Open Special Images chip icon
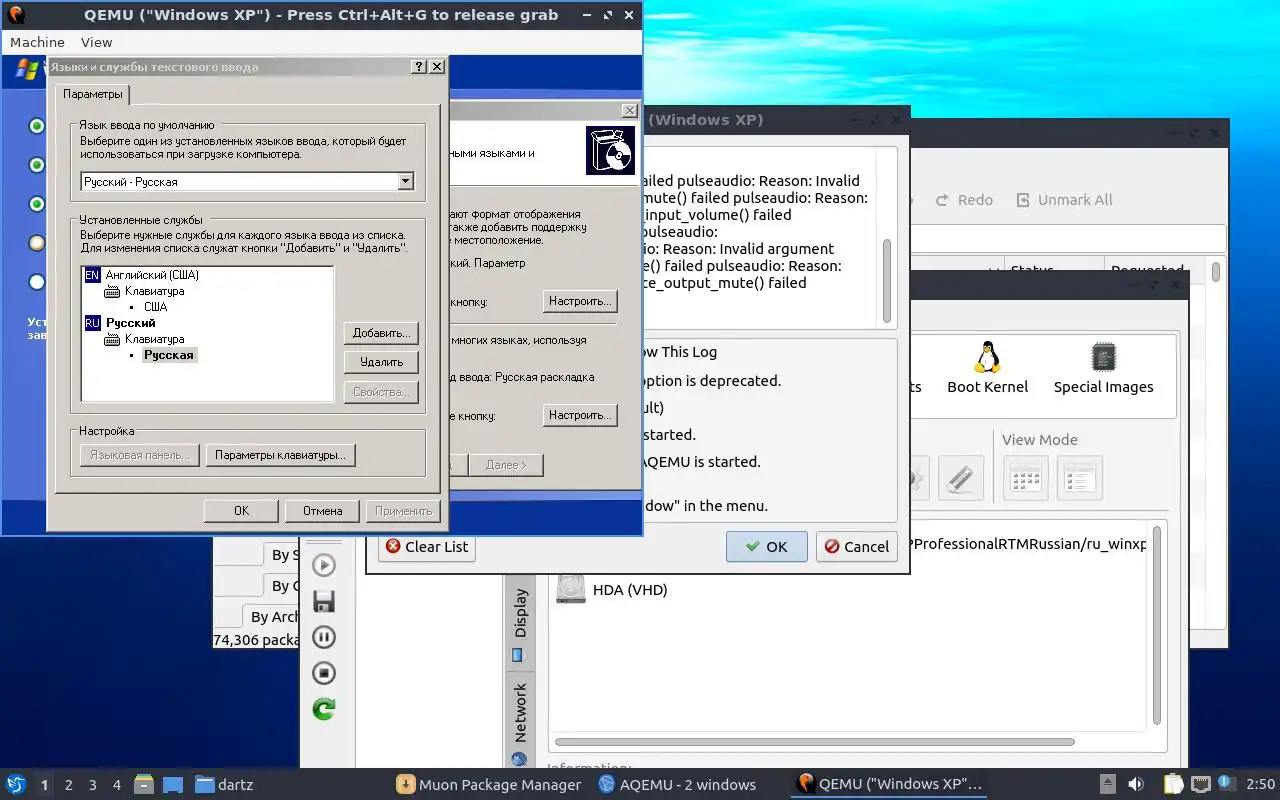Viewport: 1280px width, 800px height. 1103,368
